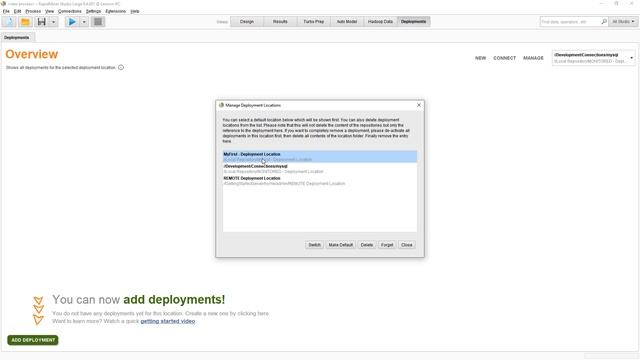Click the Manage Deployment Locations dialog title icon
The height and width of the screenshot is (360, 640).
[x=221, y=105]
